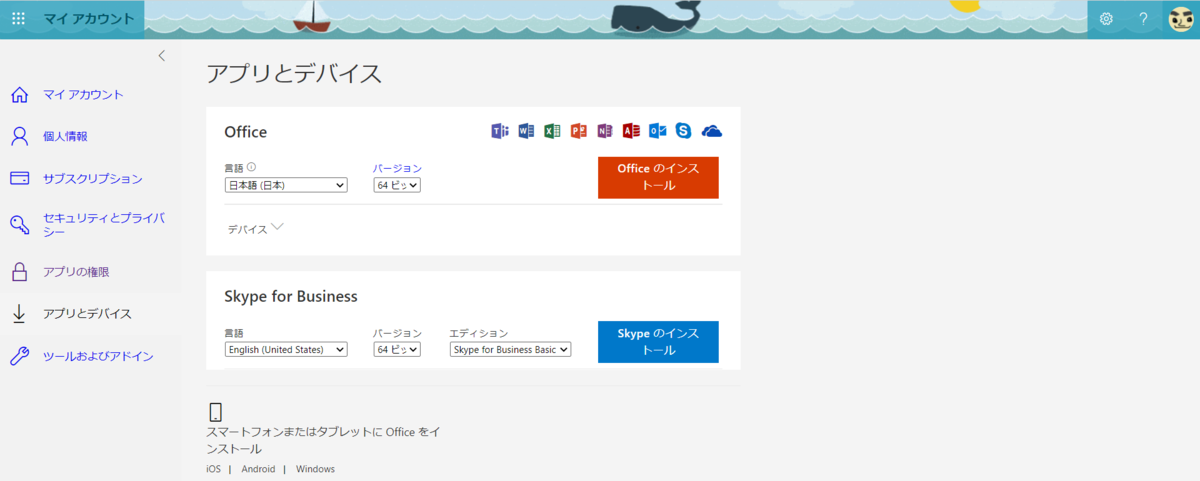This screenshot has width=1200, height=481.
Task: Click the Skype for Business heading
Action: [x=291, y=297]
